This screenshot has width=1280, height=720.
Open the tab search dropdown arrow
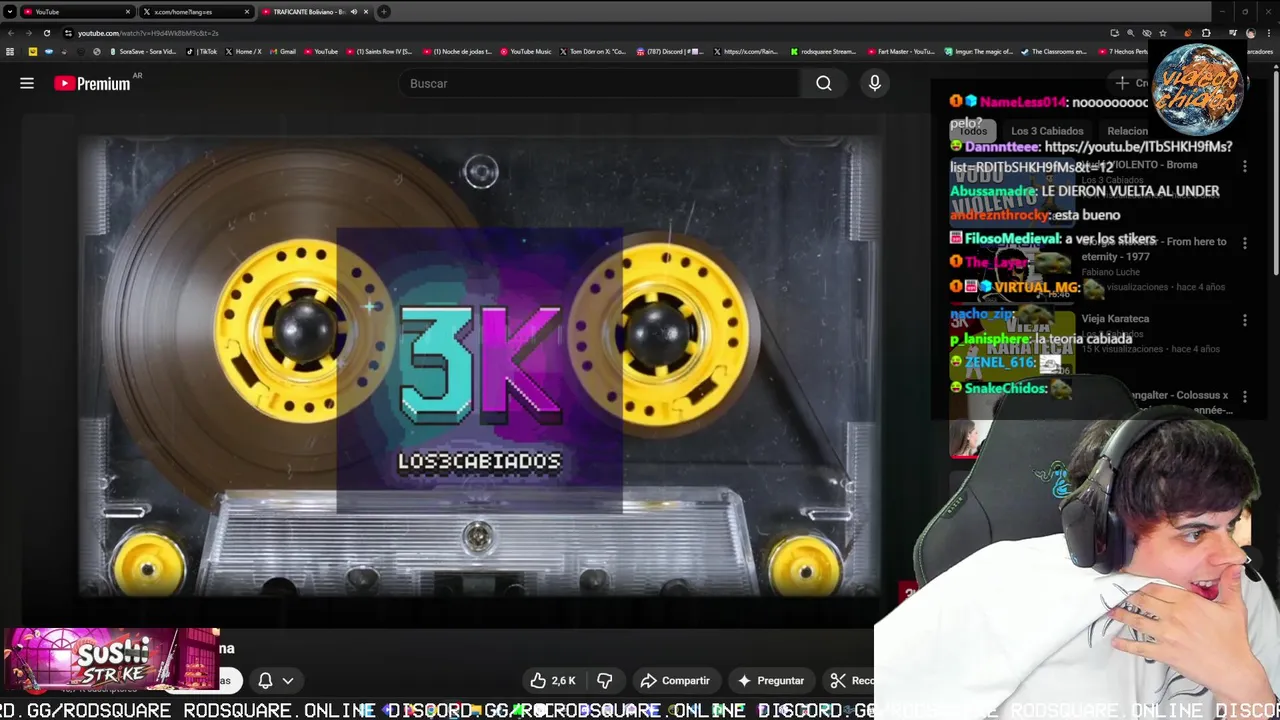point(9,12)
